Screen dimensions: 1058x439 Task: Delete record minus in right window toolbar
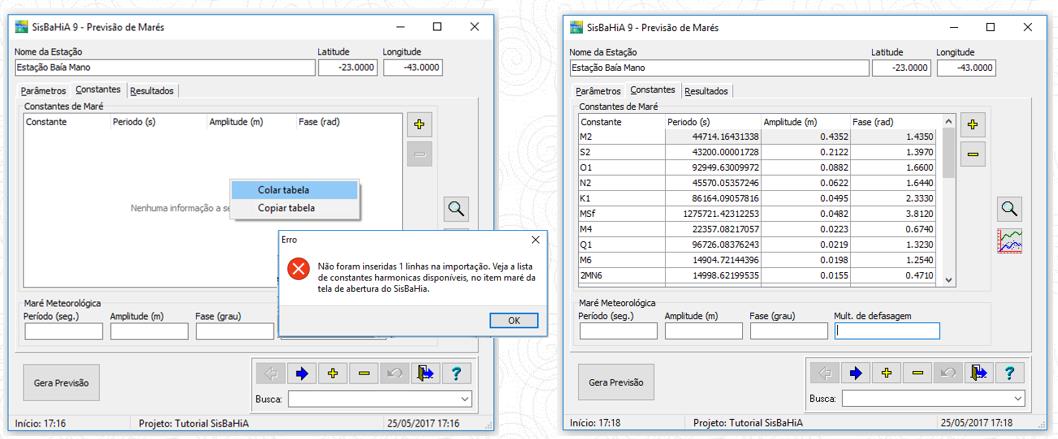pyautogui.click(x=918, y=373)
